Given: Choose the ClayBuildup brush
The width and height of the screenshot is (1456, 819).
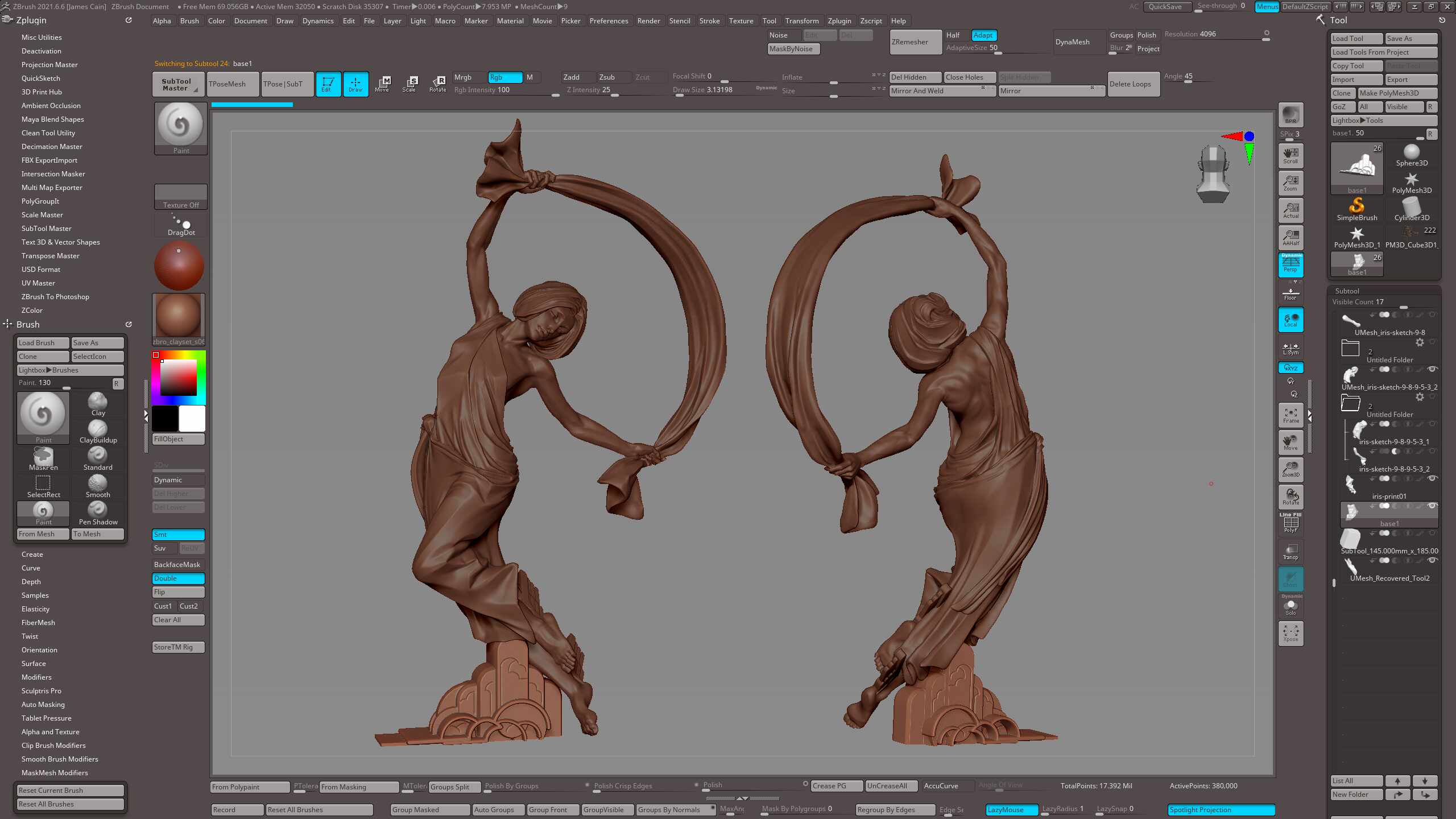Looking at the screenshot, I should tap(98, 431).
